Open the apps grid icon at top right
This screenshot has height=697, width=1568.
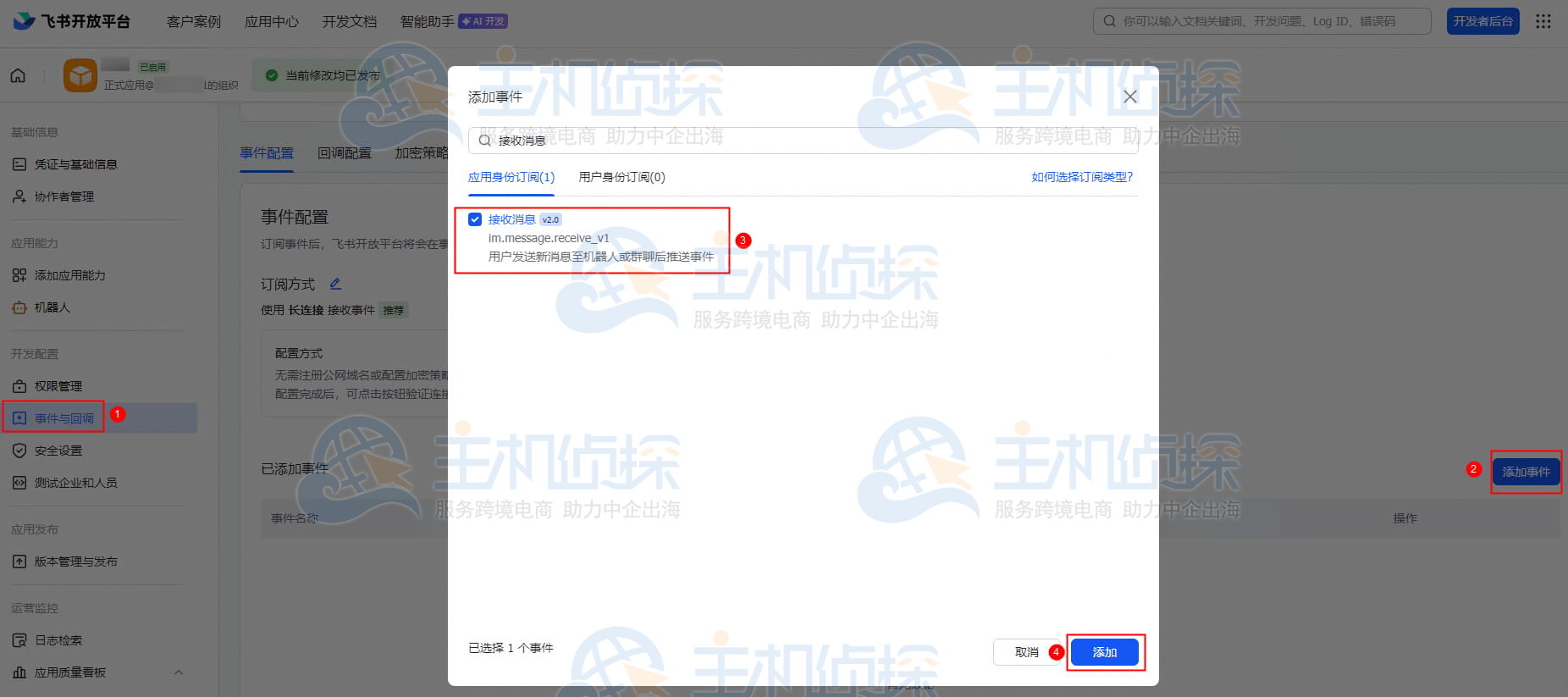click(1543, 21)
